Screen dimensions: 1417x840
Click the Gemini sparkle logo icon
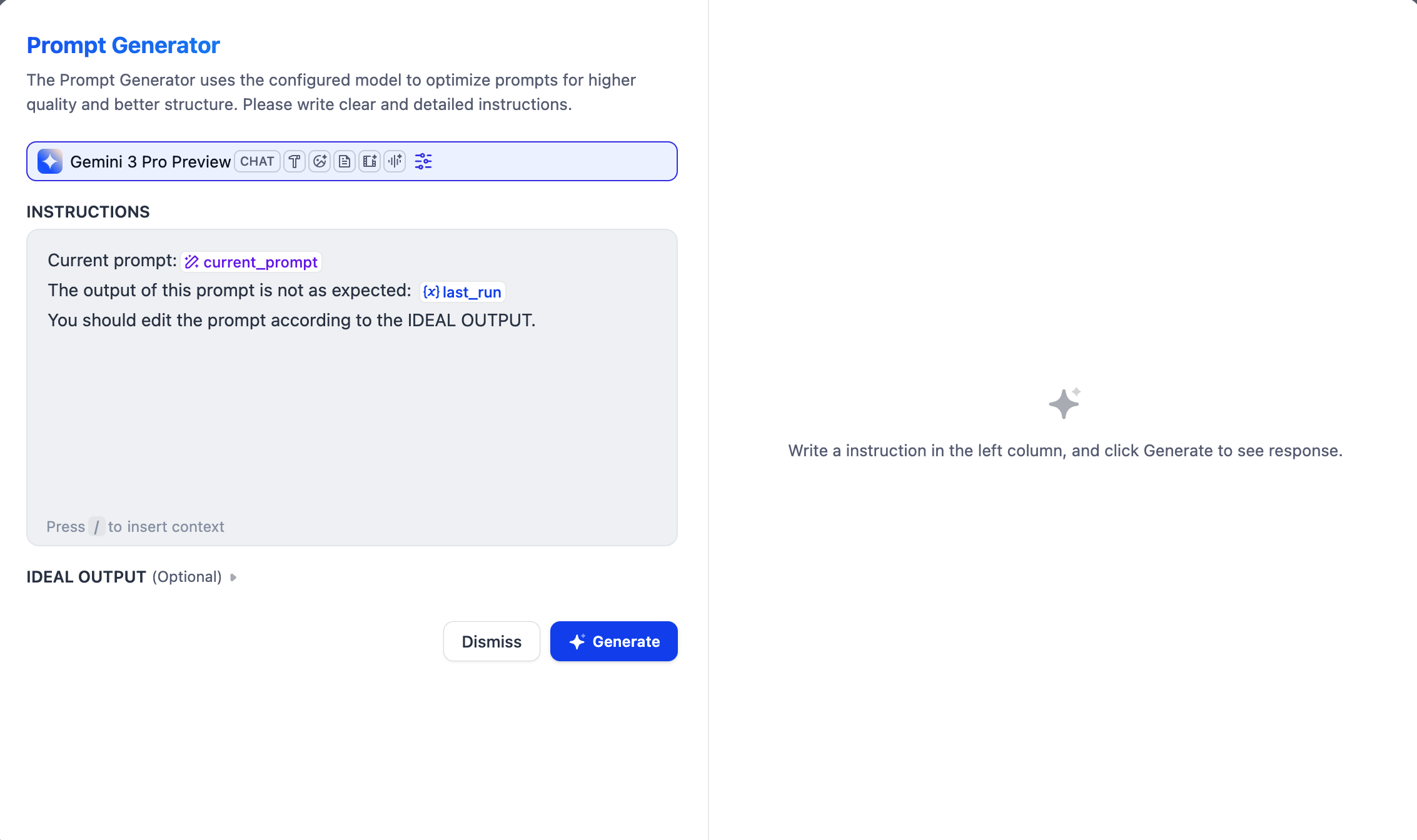[49, 161]
